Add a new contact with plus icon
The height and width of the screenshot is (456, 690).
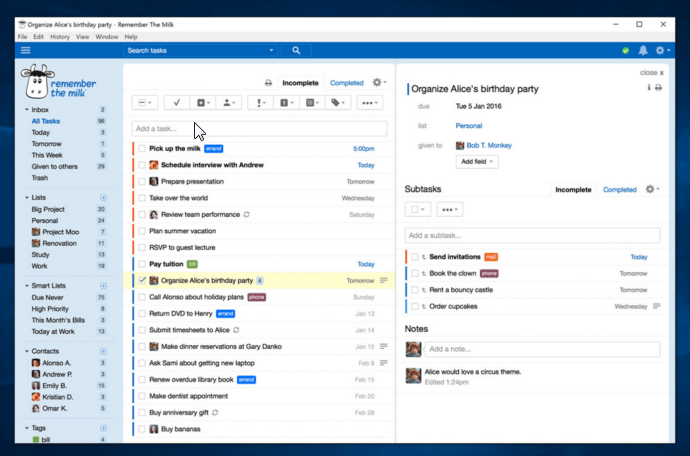tap(103, 351)
